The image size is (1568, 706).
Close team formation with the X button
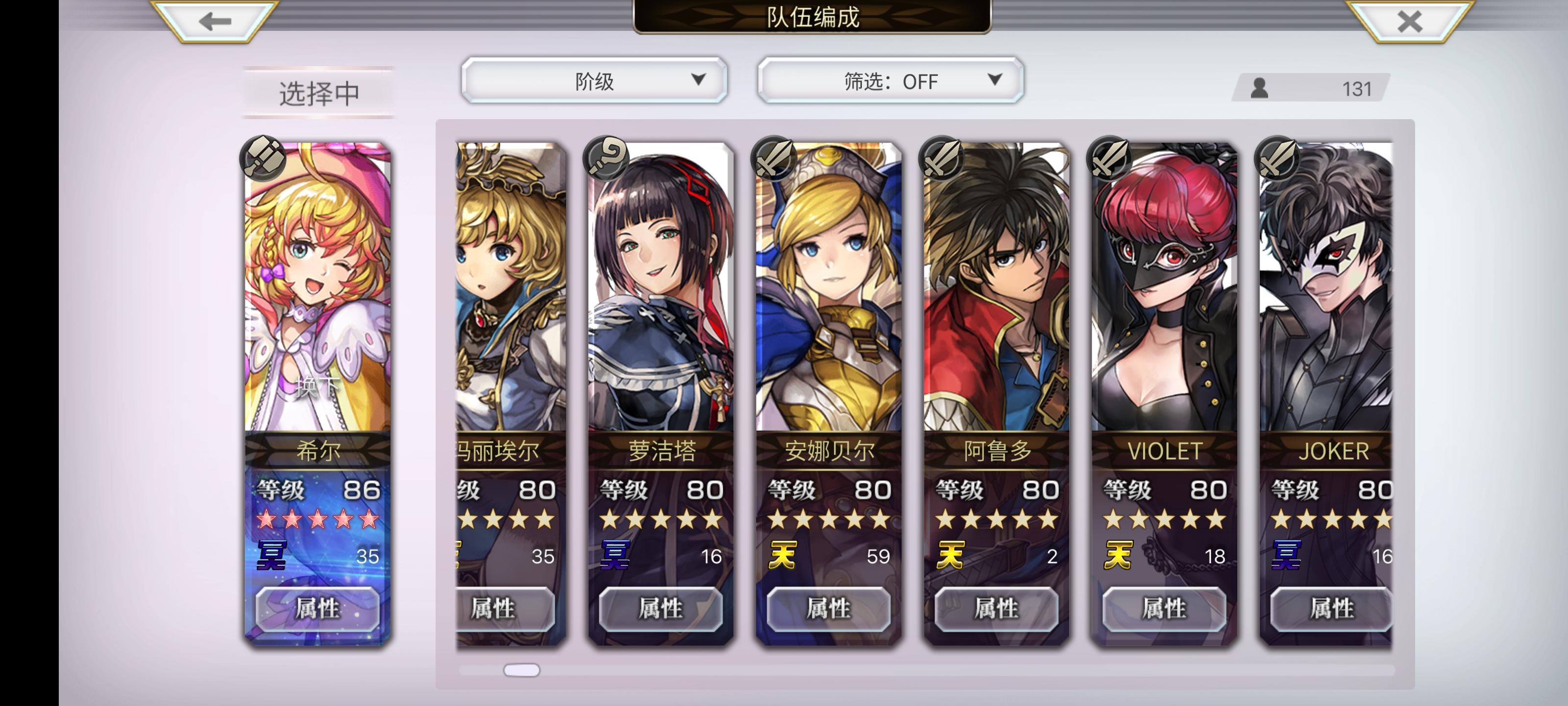pyautogui.click(x=1409, y=21)
